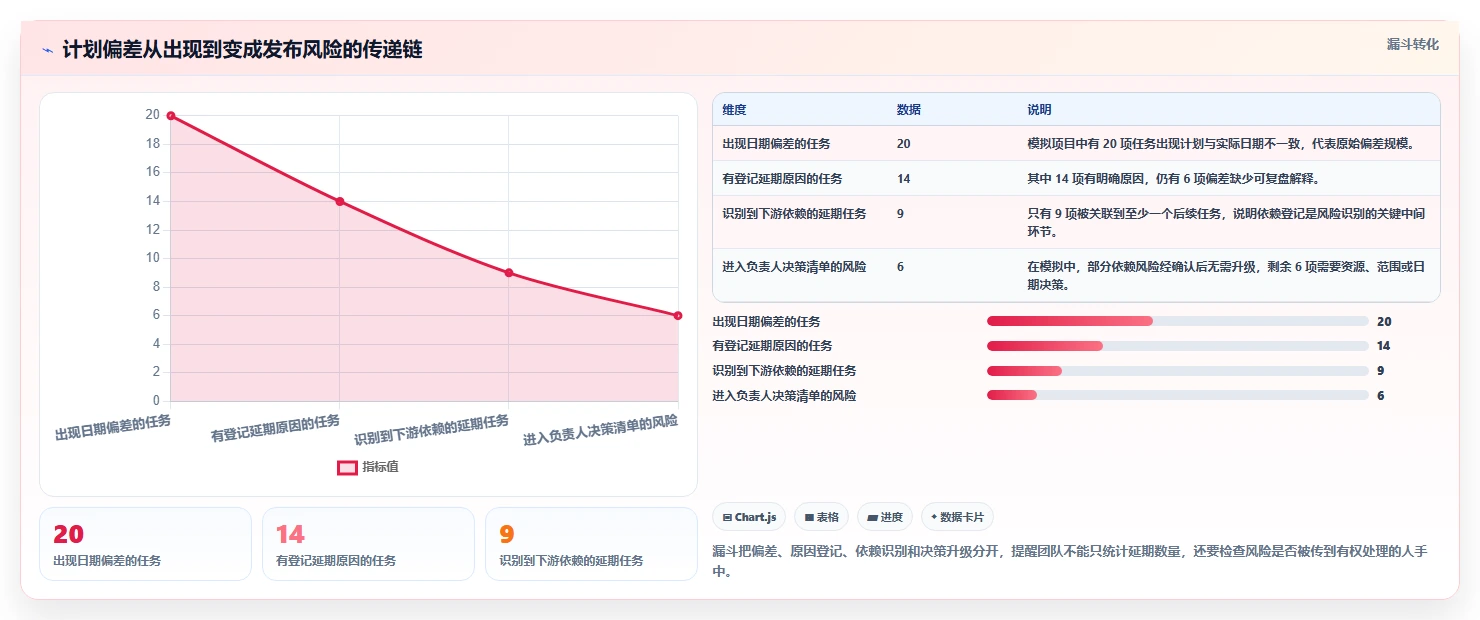The height and width of the screenshot is (620, 1480).
Task: Click the value 20 at the end of the progress bar
Action: [x=1384, y=322]
